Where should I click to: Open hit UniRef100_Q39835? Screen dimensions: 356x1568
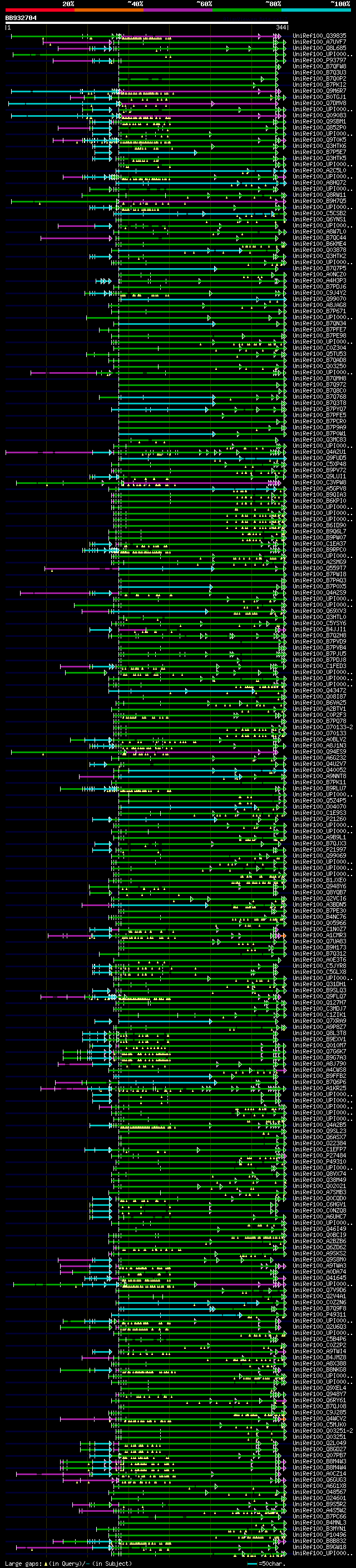tap(319, 36)
